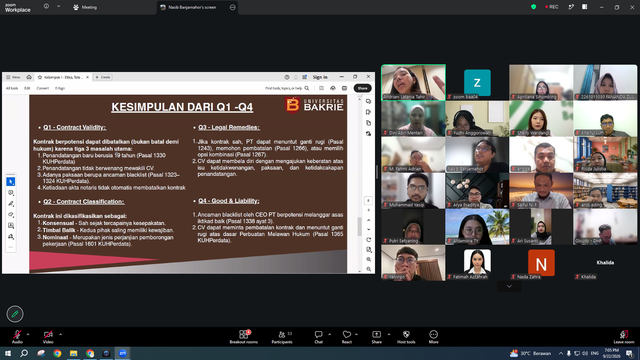640x360 pixels.
Task: Open Host tools shield menu
Action: [406, 337]
